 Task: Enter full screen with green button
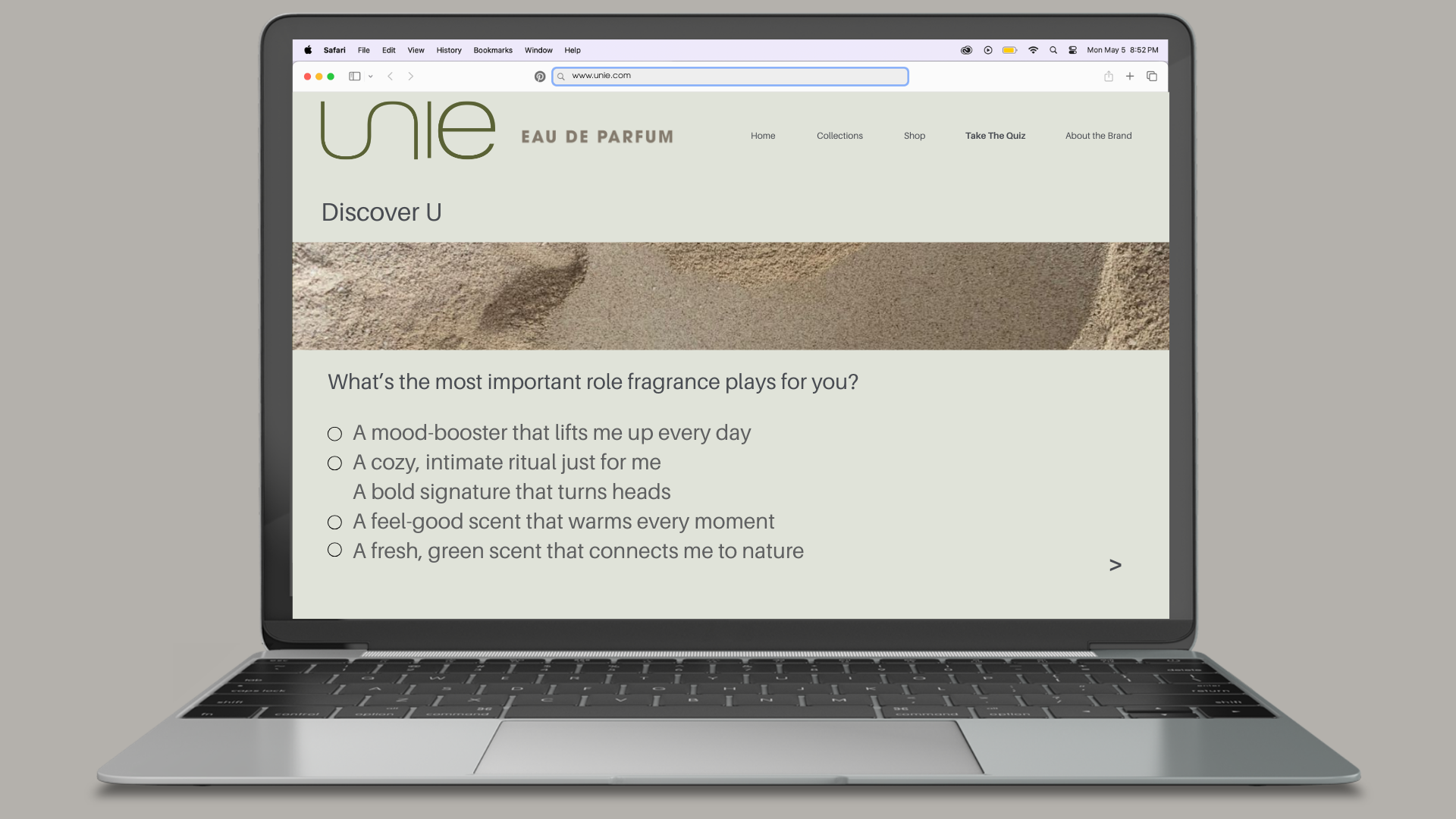(331, 77)
